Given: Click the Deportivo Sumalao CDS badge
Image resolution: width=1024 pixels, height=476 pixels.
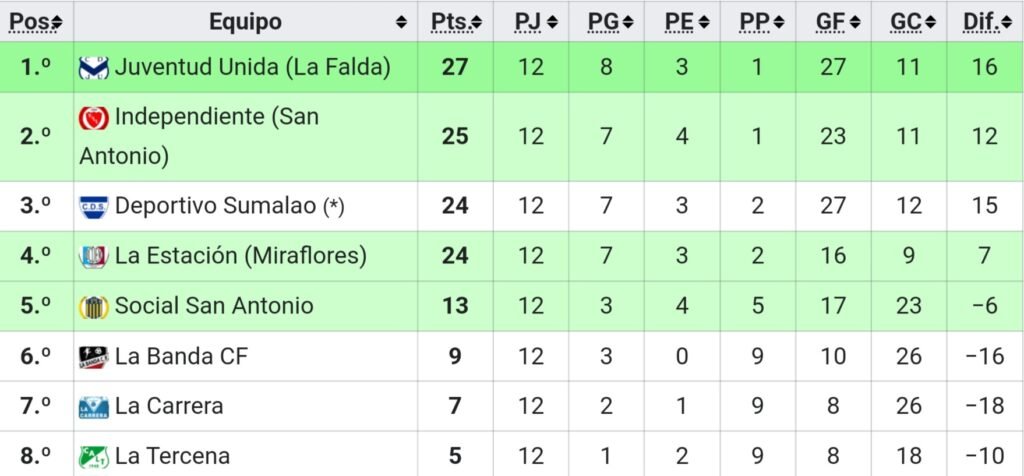Looking at the screenshot, I should click(x=93, y=206).
